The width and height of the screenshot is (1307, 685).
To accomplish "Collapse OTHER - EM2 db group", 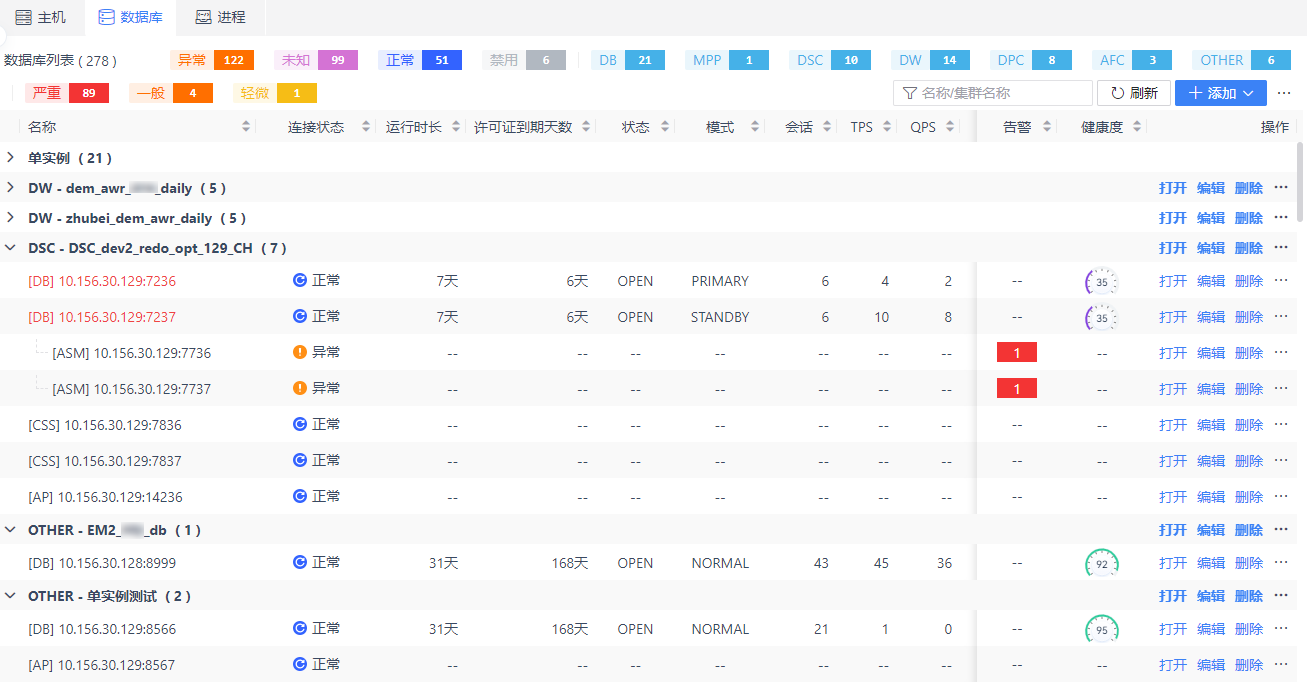I will pos(10,530).
